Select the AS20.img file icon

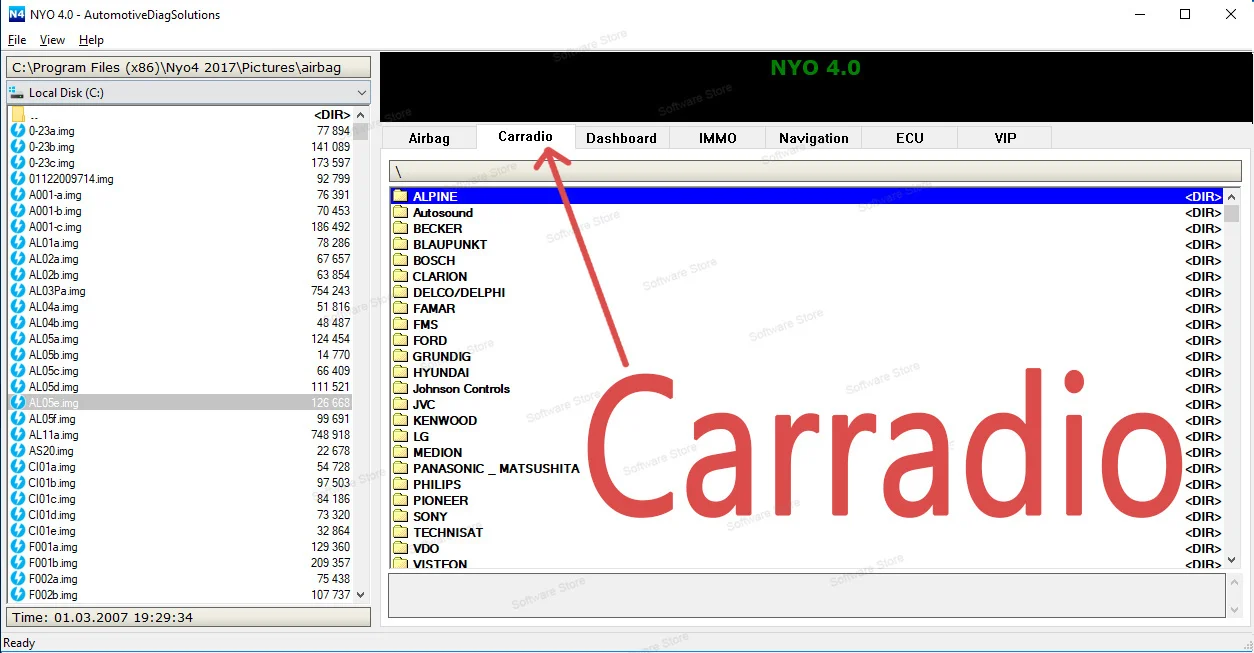(18, 451)
